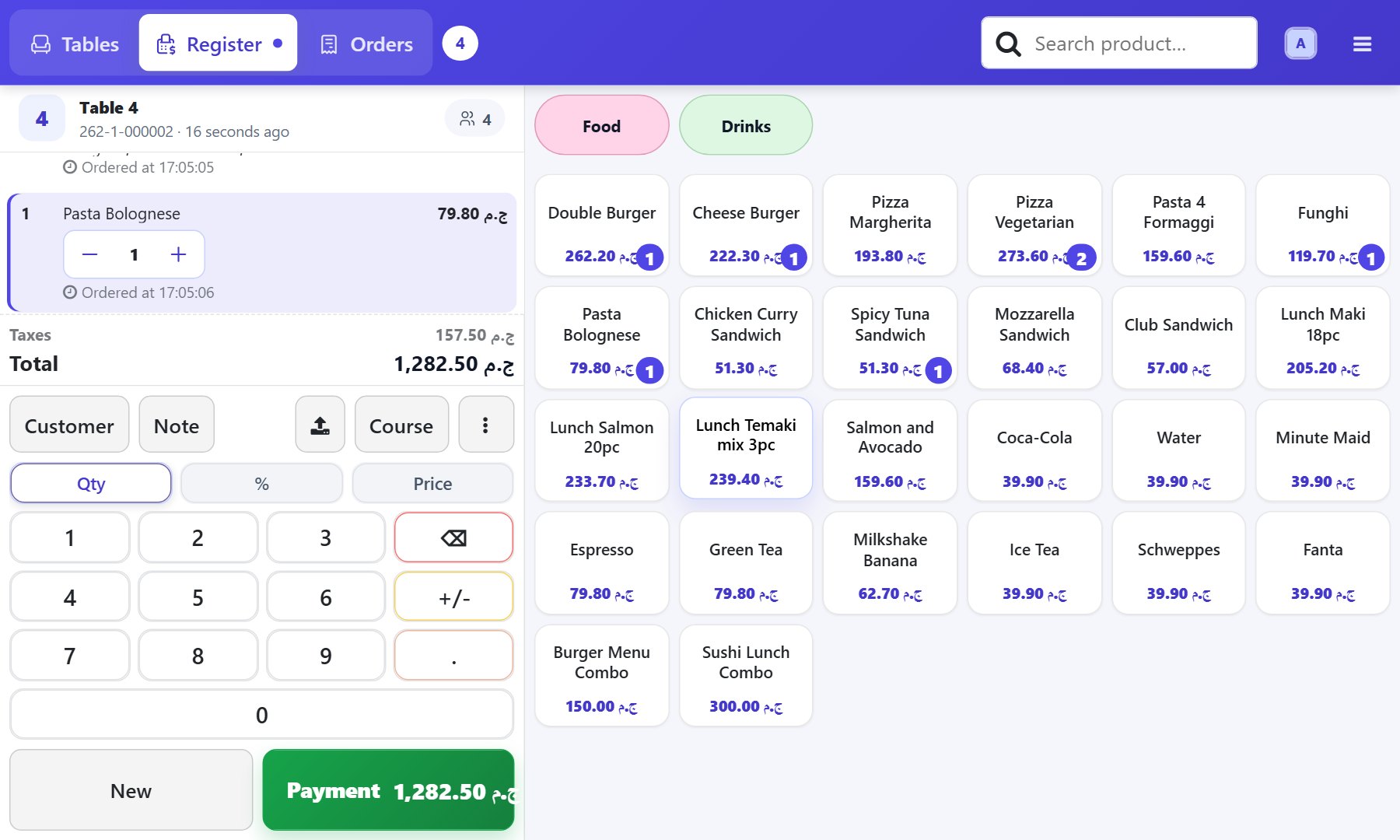
Task: Switch to the Tables tab
Action: 75,44
